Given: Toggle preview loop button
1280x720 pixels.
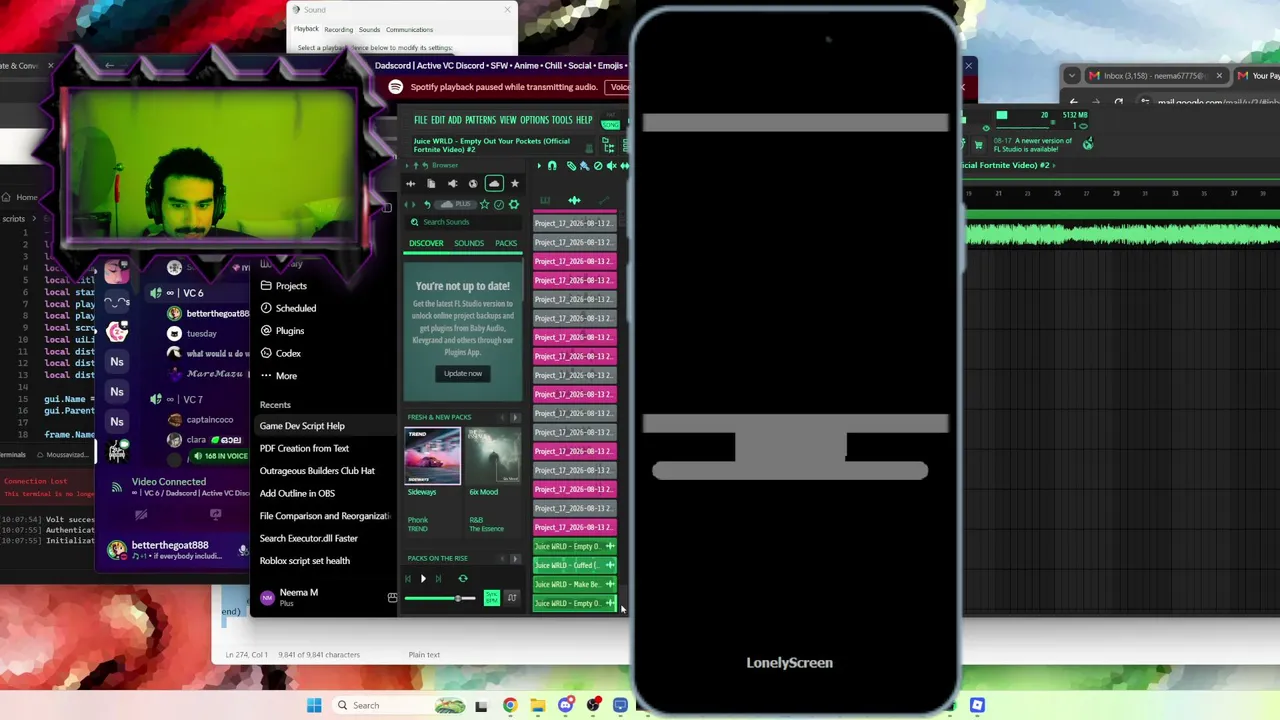Looking at the screenshot, I should (463, 579).
